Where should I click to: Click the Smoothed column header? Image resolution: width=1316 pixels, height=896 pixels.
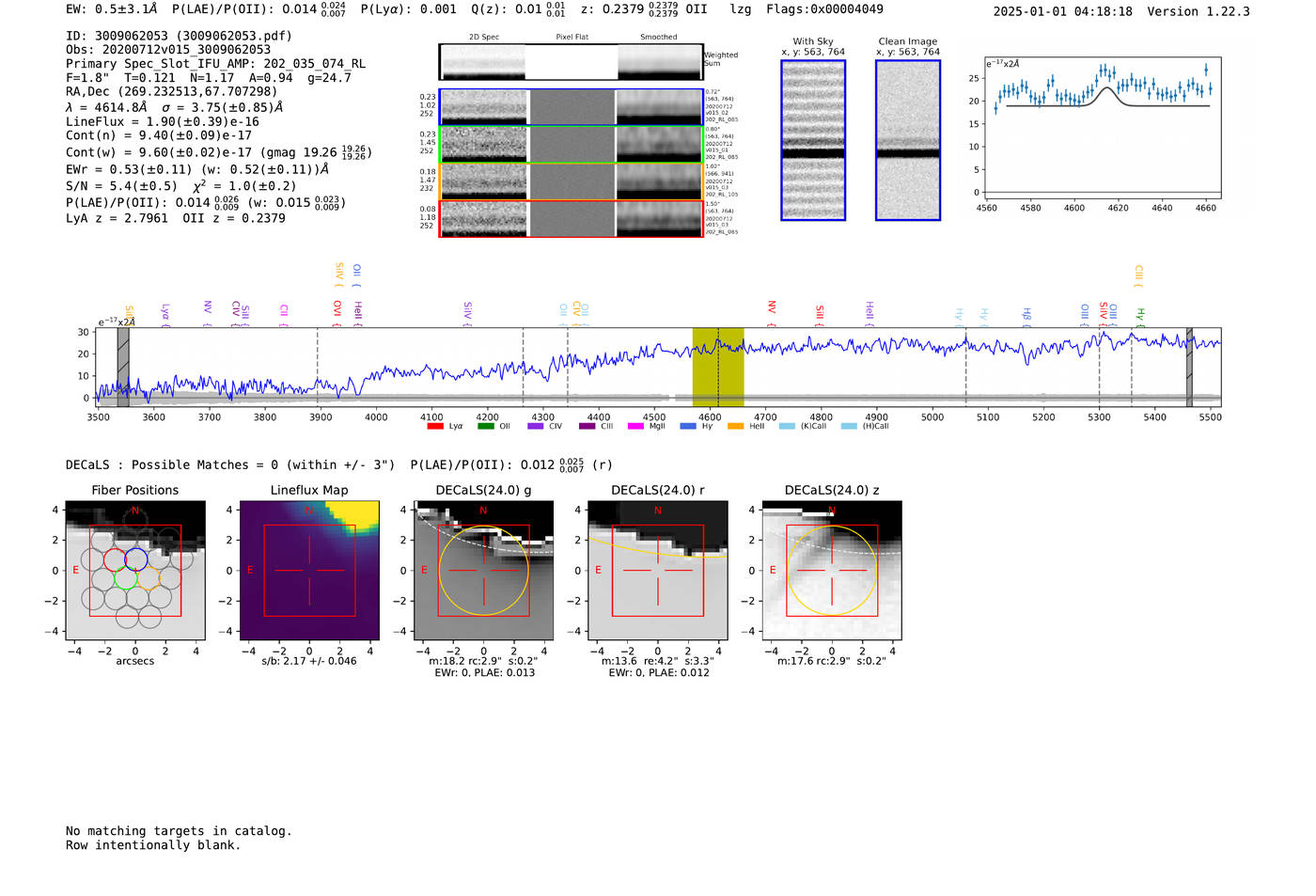pos(659,38)
